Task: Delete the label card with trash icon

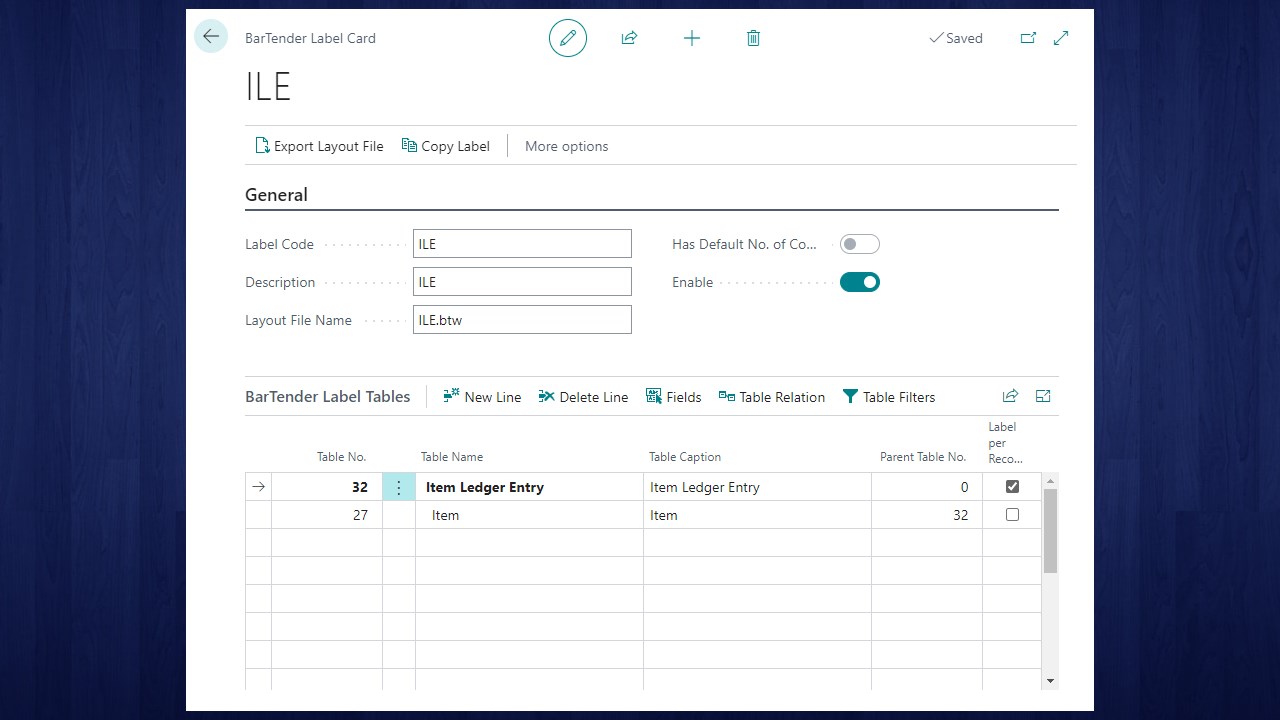Action: point(753,38)
